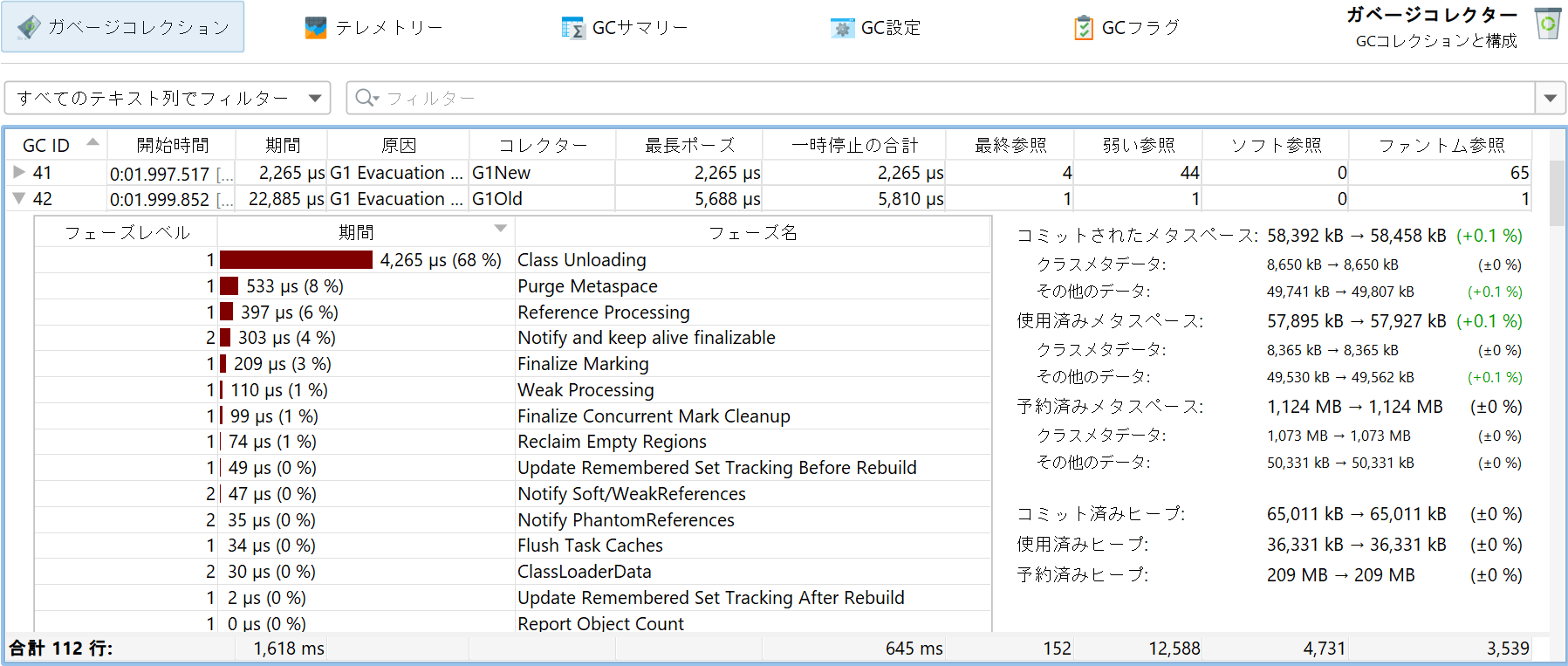This screenshot has height=666, width=1568.
Task: Select the Reclaim Empty Regions row
Action: click(x=513, y=442)
